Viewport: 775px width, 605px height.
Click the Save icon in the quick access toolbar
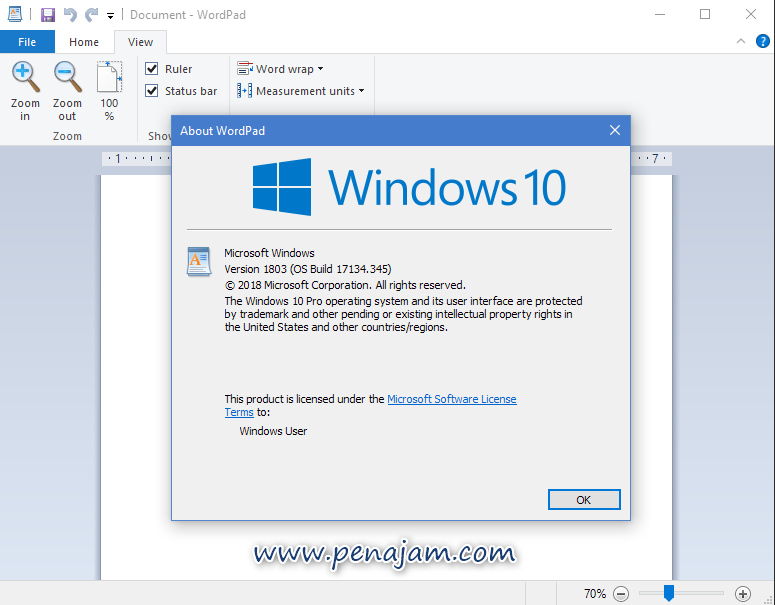(x=48, y=15)
